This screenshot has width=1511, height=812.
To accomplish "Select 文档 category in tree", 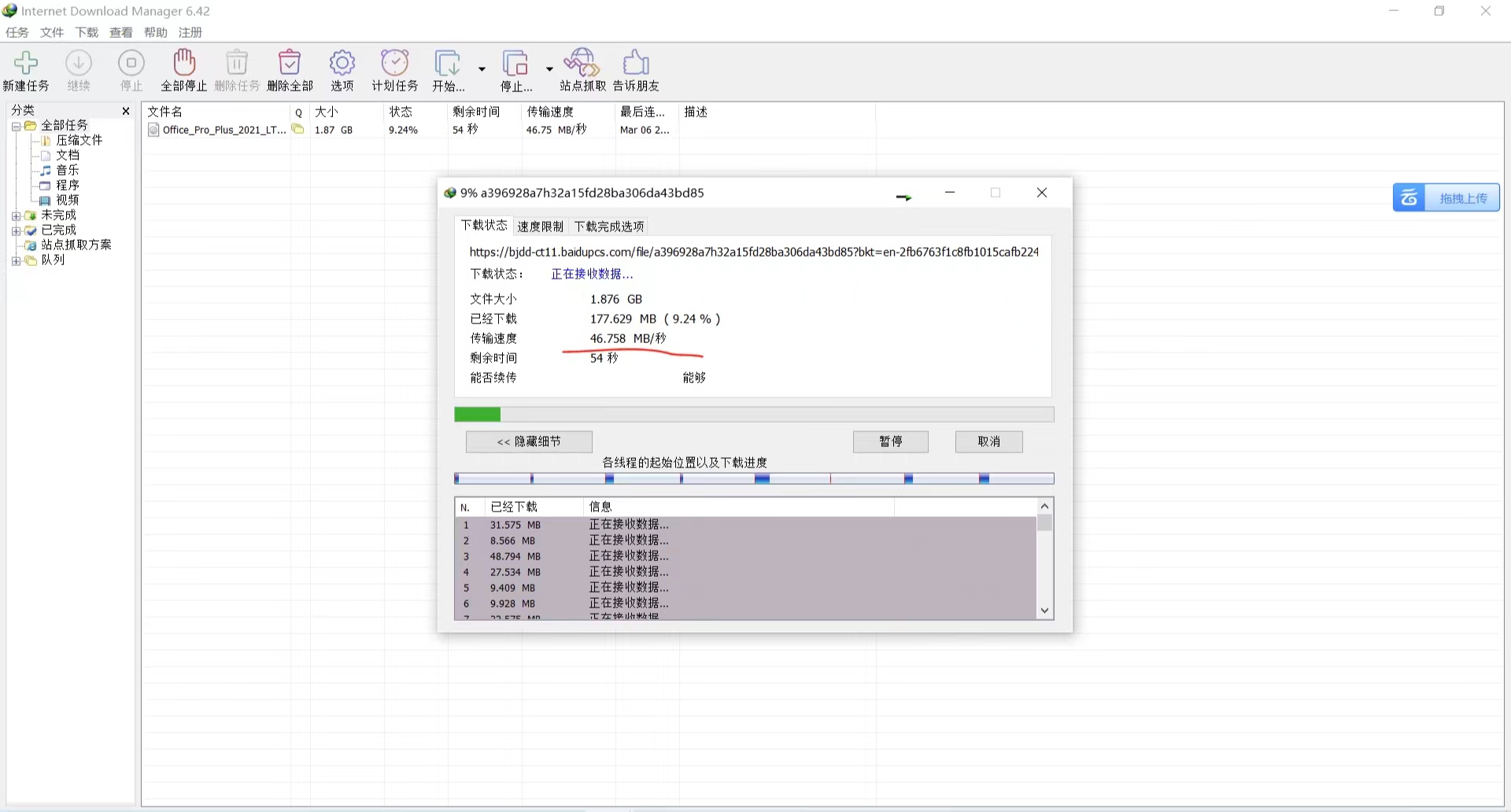I will pos(68,155).
